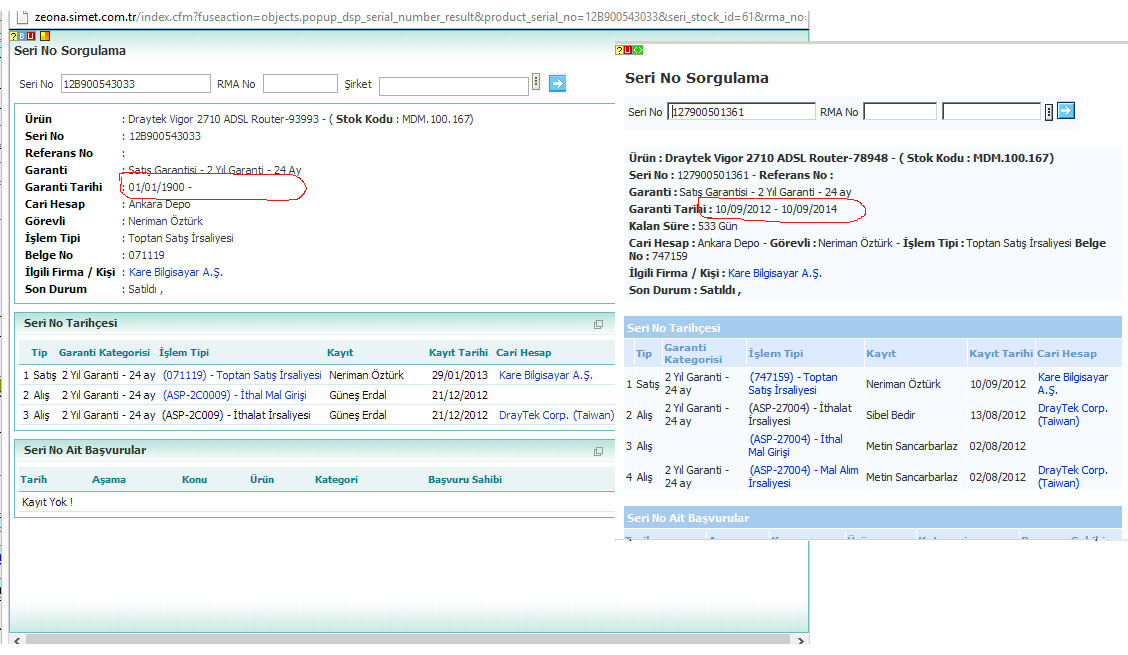Click the Seri No field containing 127900501361
The image size is (1128, 655).
pos(741,112)
